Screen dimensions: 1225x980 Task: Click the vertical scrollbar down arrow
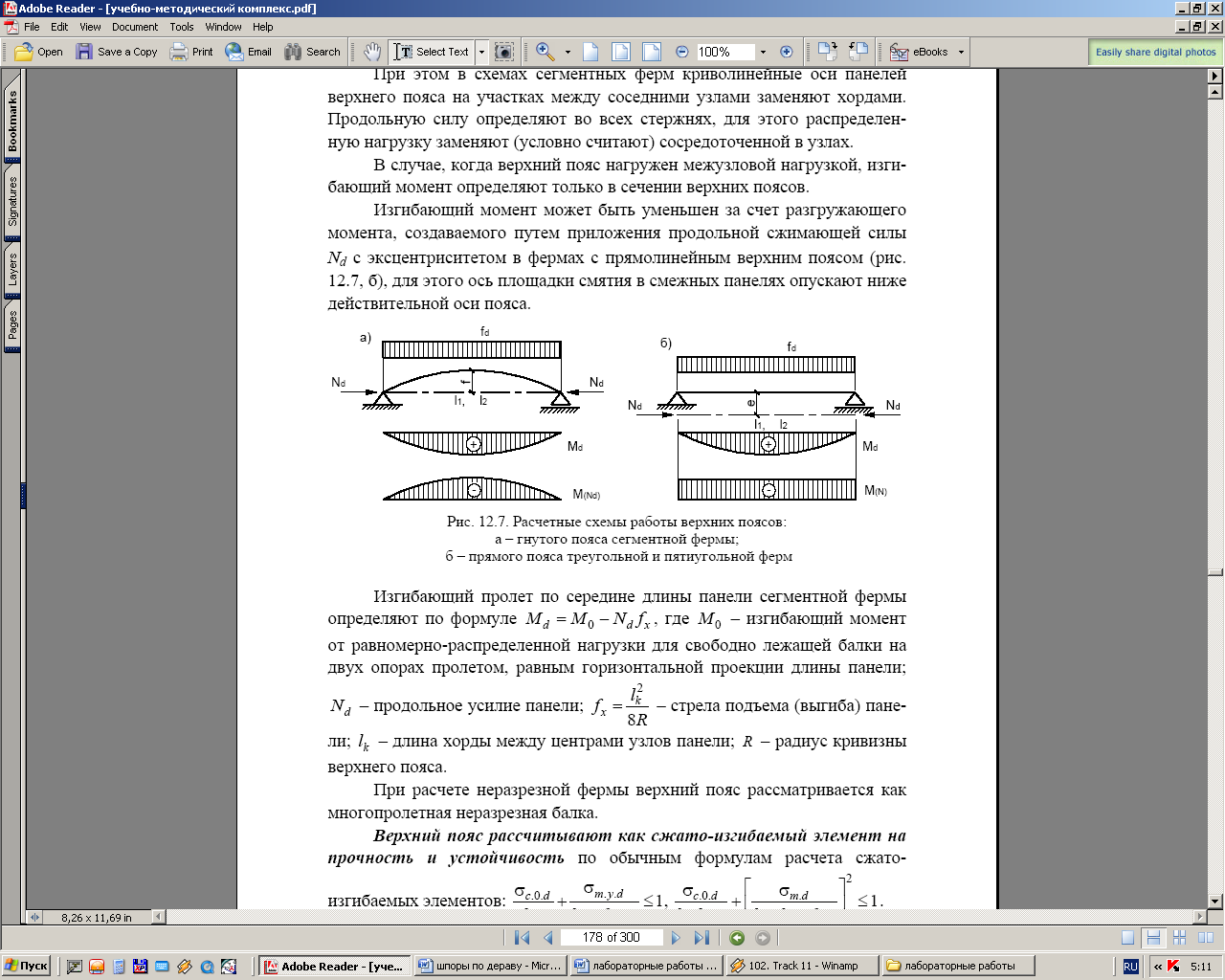point(1215,902)
